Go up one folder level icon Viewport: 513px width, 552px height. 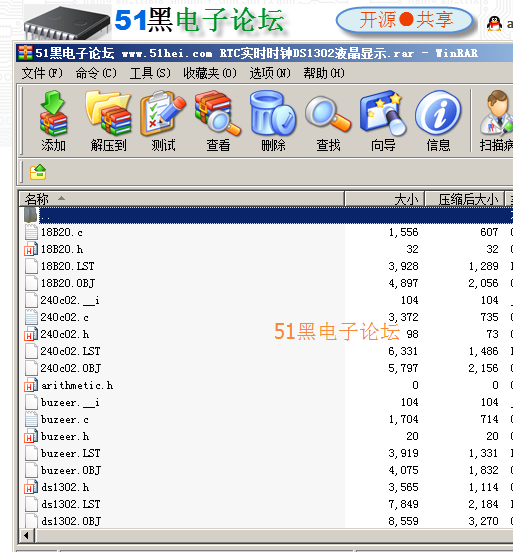point(38,172)
